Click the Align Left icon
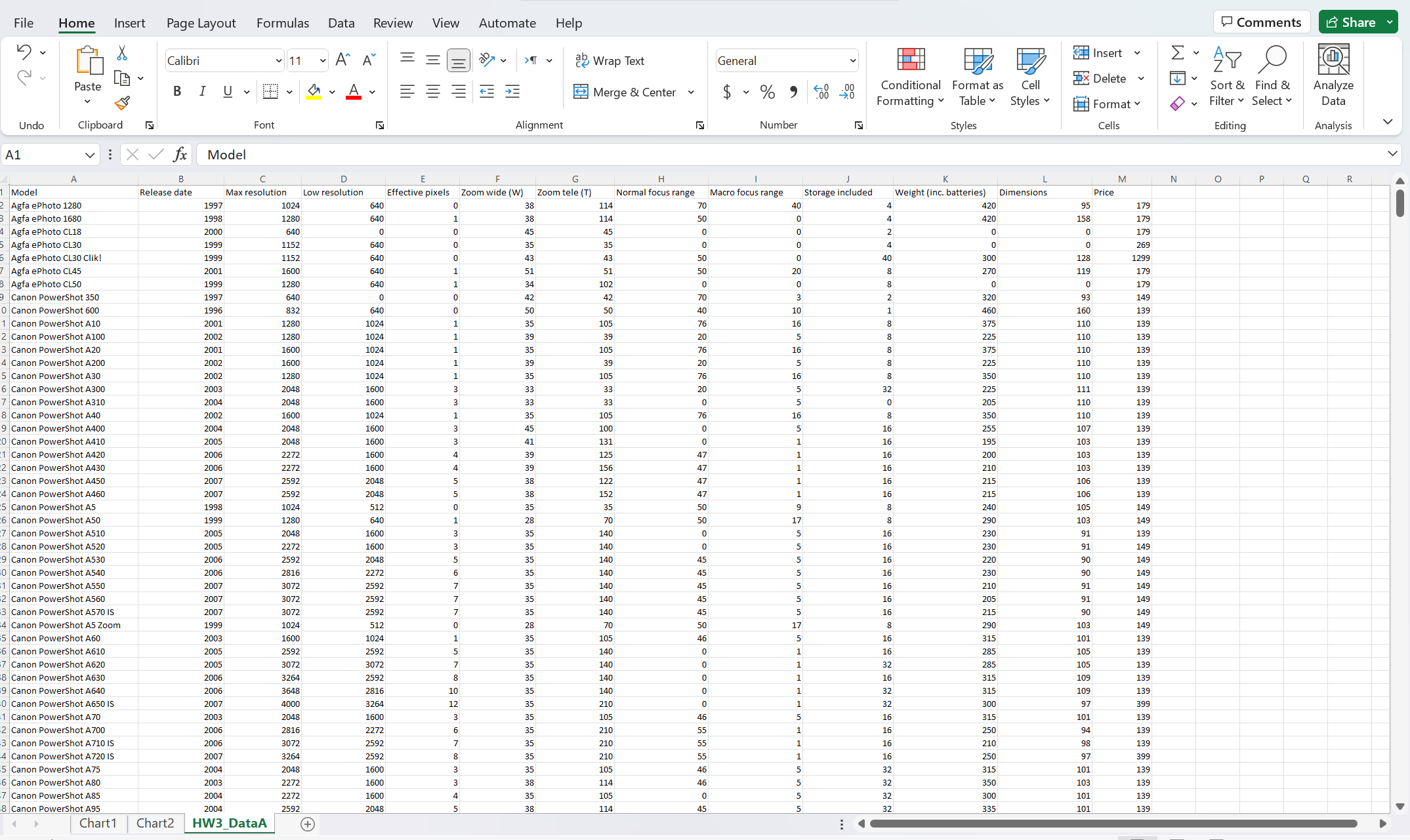 pyautogui.click(x=407, y=92)
